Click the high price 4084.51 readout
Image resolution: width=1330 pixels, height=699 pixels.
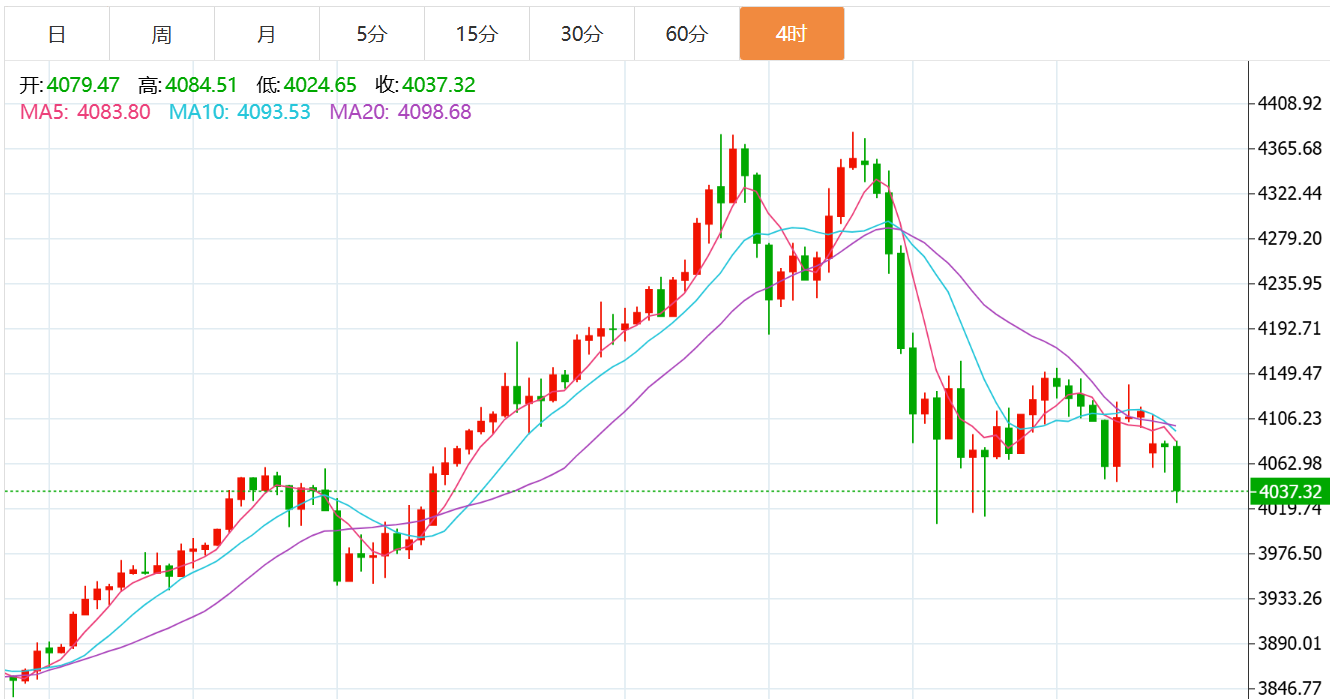(201, 86)
